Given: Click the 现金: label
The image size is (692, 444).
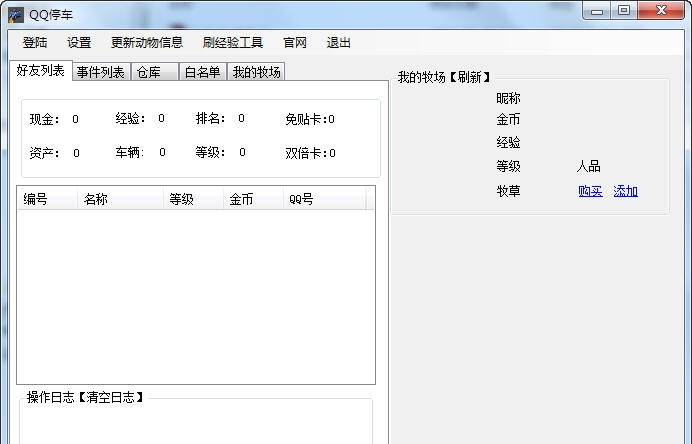Looking at the screenshot, I should click(45, 119).
